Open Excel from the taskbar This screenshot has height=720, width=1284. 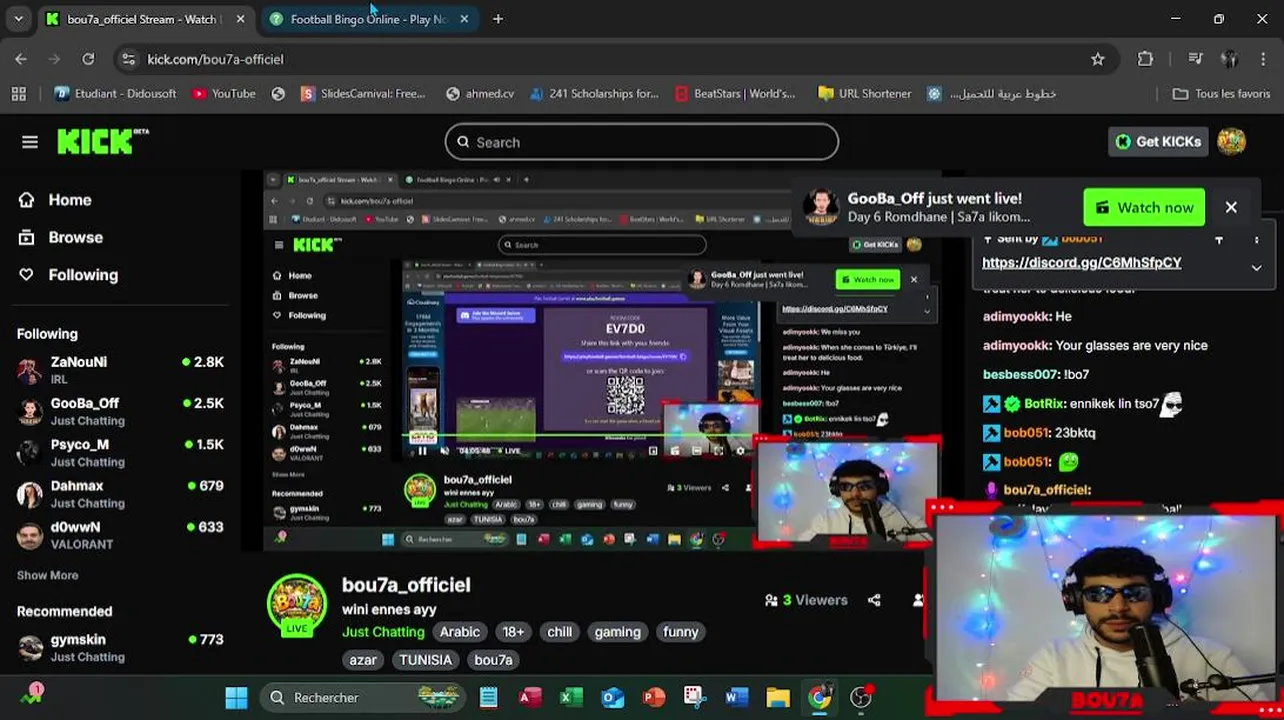pos(571,698)
